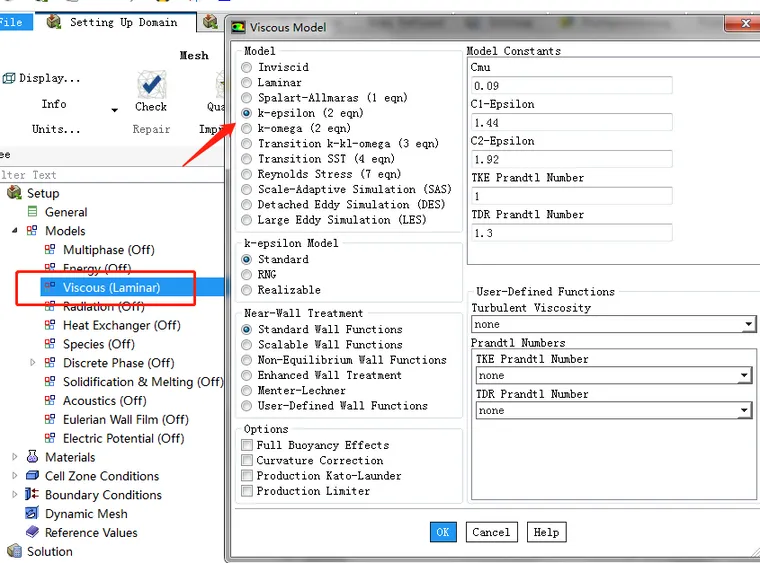Screen dimensions: 760x563
Task: Click the Eulerian Wall Film icon
Action: tap(50, 420)
